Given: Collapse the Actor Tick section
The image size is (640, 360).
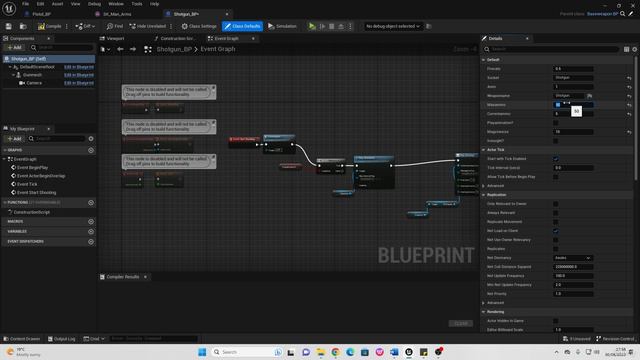Looking at the screenshot, I should point(484,150).
